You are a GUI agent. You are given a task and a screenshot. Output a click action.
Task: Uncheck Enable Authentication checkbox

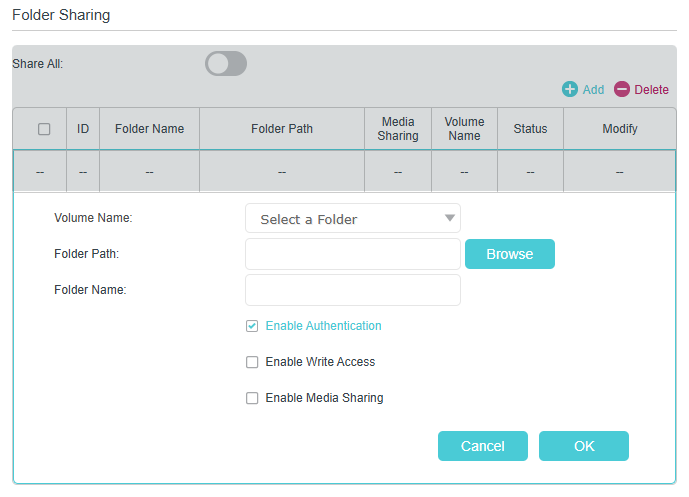tap(252, 326)
